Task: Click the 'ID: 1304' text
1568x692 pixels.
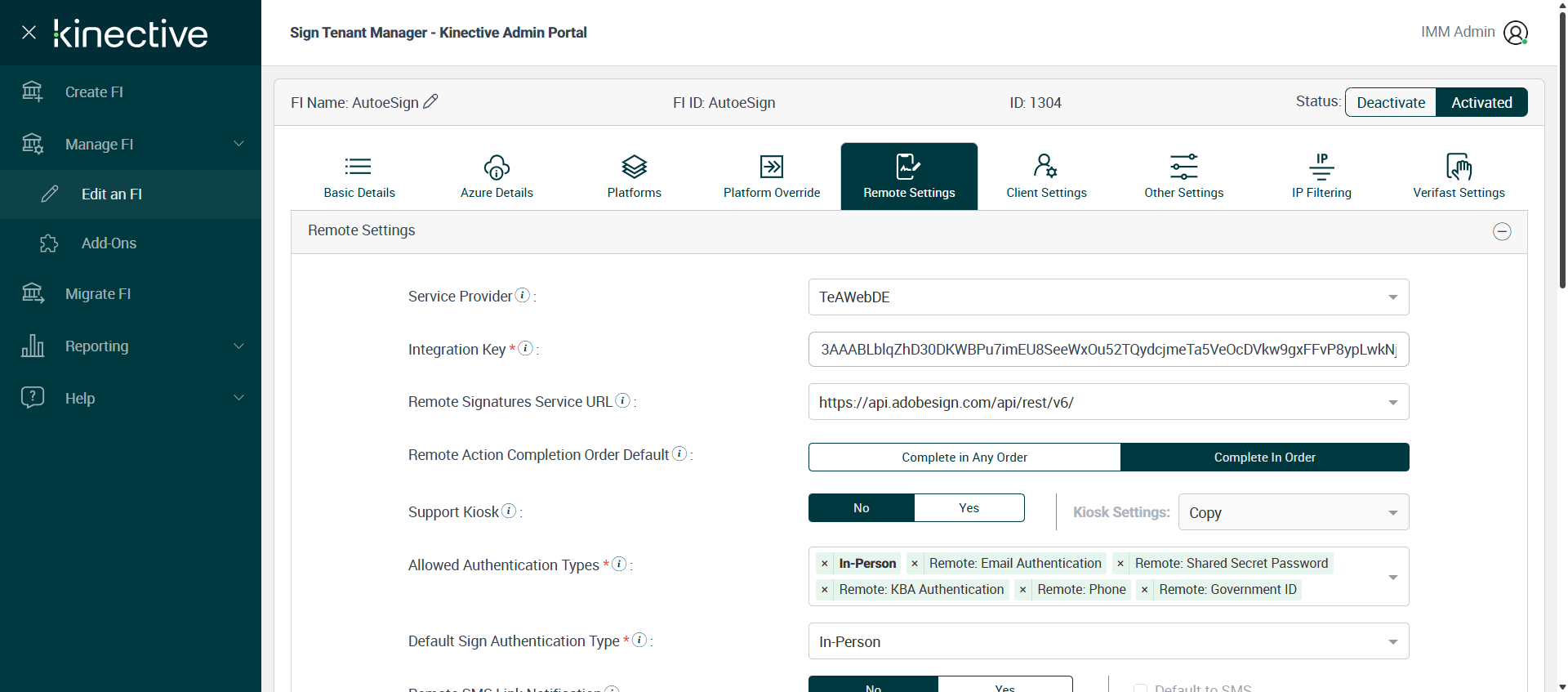Action: (x=1036, y=103)
